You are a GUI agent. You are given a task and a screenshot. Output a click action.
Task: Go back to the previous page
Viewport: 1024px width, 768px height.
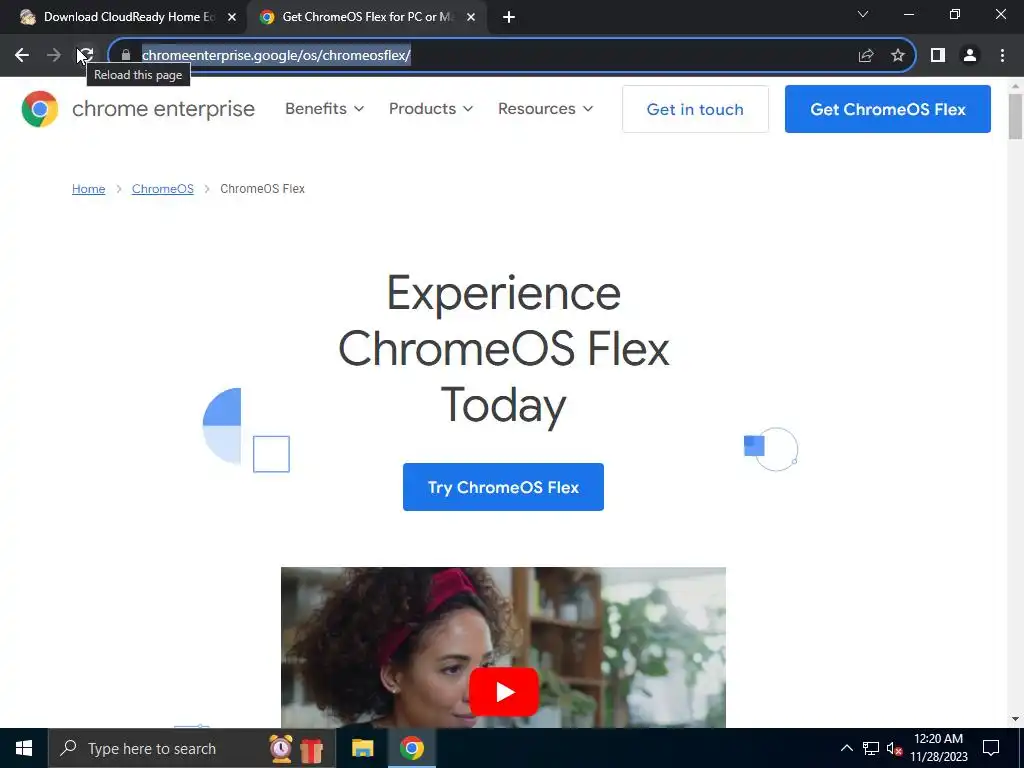pos(22,55)
